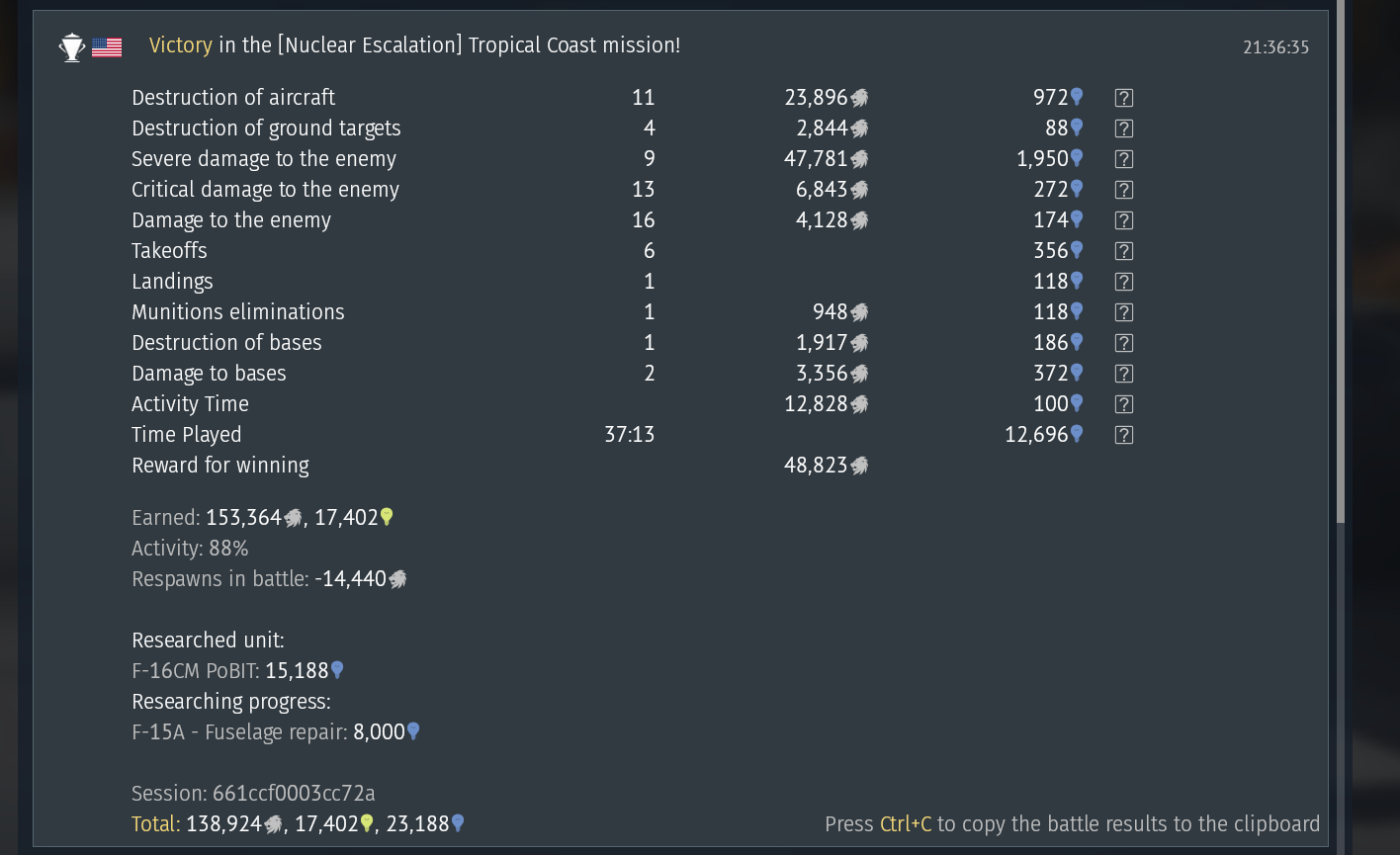Open question mark icon next to Takeoffs
This screenshot has height=855, width=1400.
[1123, 251]
